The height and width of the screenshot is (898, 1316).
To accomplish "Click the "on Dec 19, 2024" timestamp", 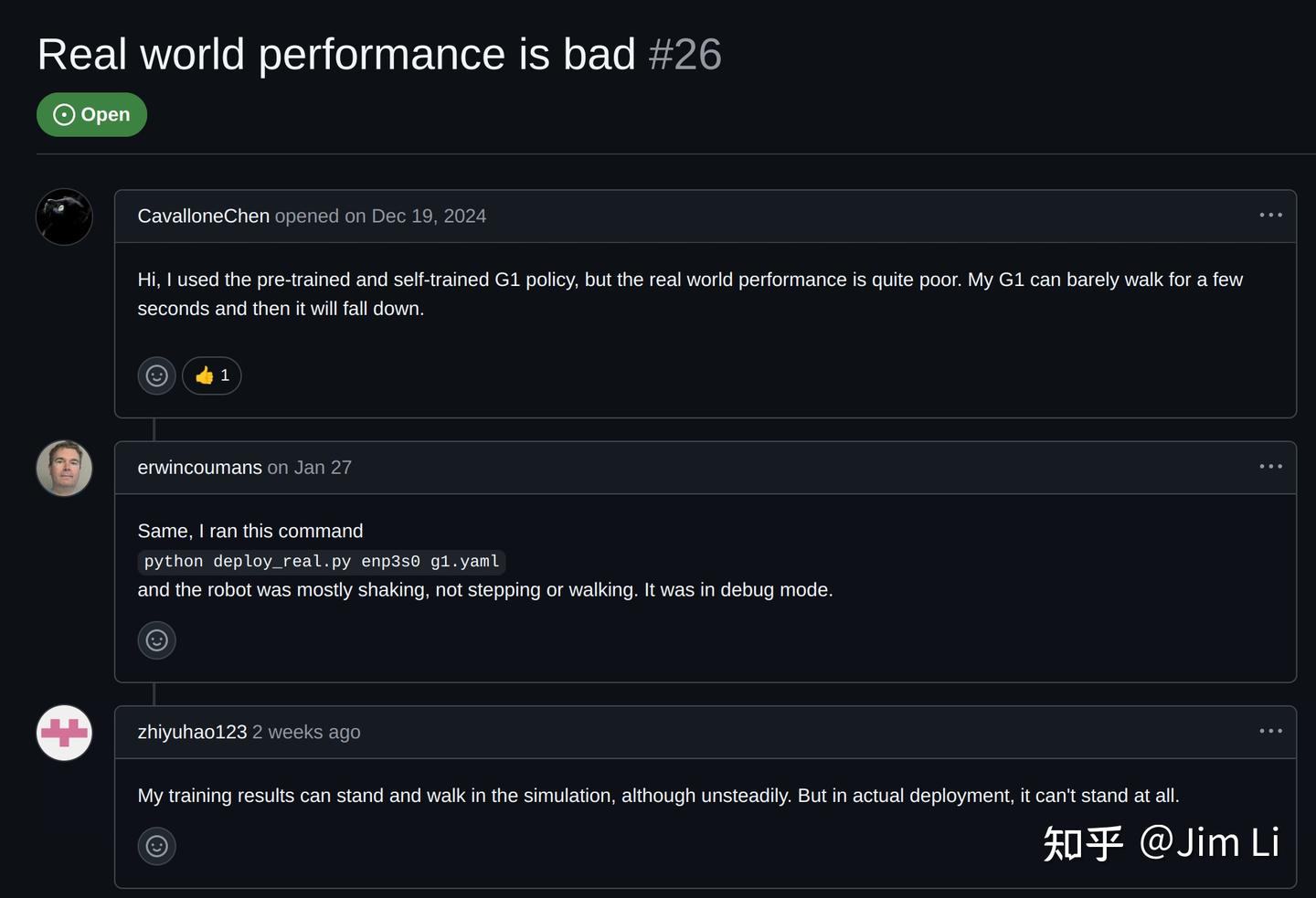I will point(415,217).
